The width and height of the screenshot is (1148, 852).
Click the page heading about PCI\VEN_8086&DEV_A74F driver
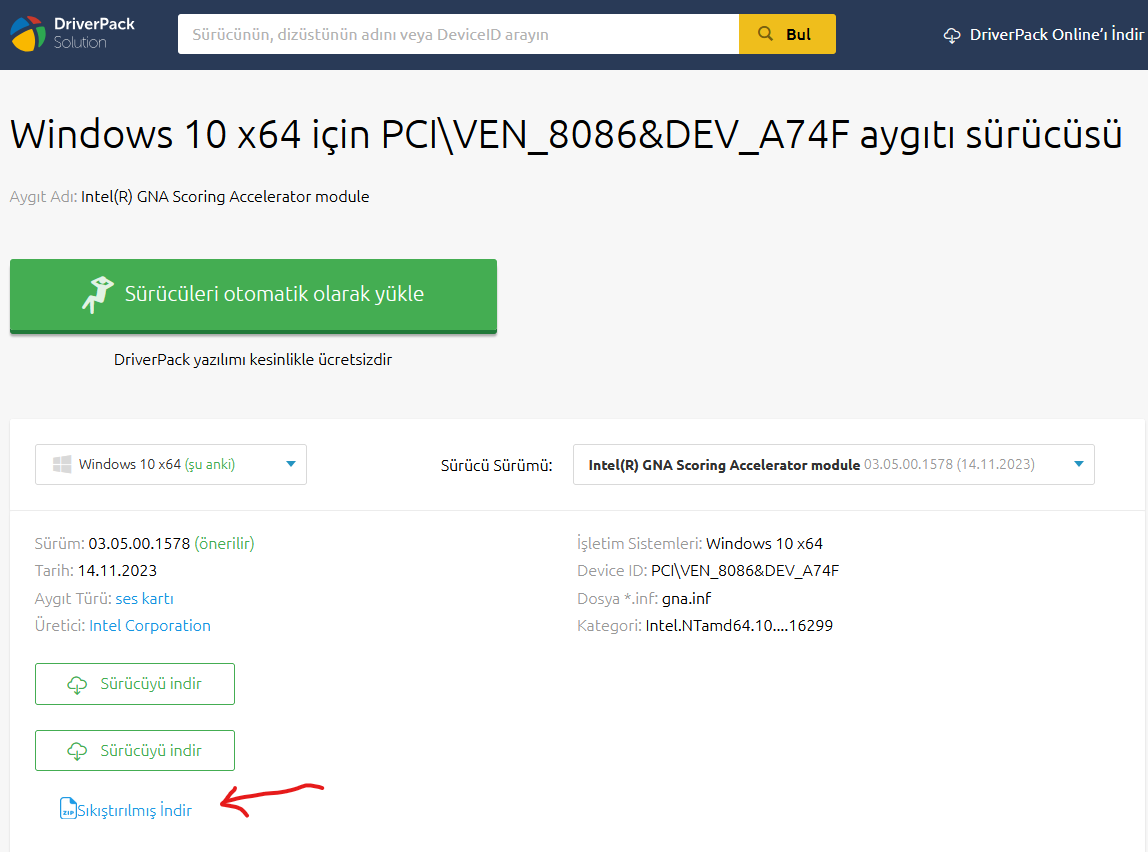(565, 135)
